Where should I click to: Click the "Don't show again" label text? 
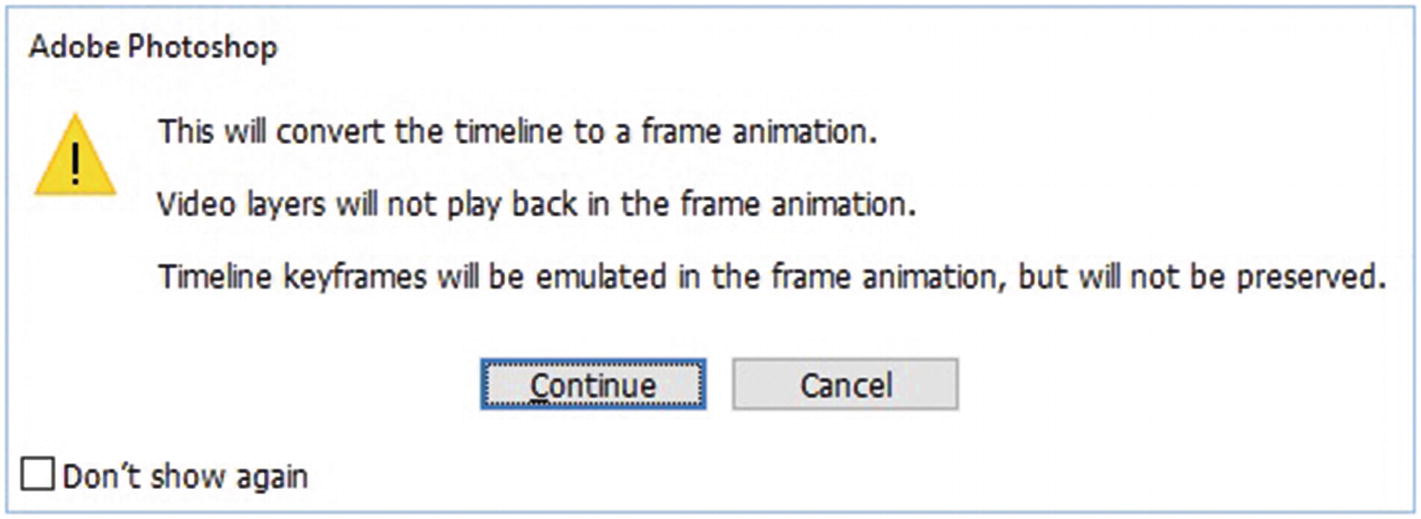[x=185, y=476]
